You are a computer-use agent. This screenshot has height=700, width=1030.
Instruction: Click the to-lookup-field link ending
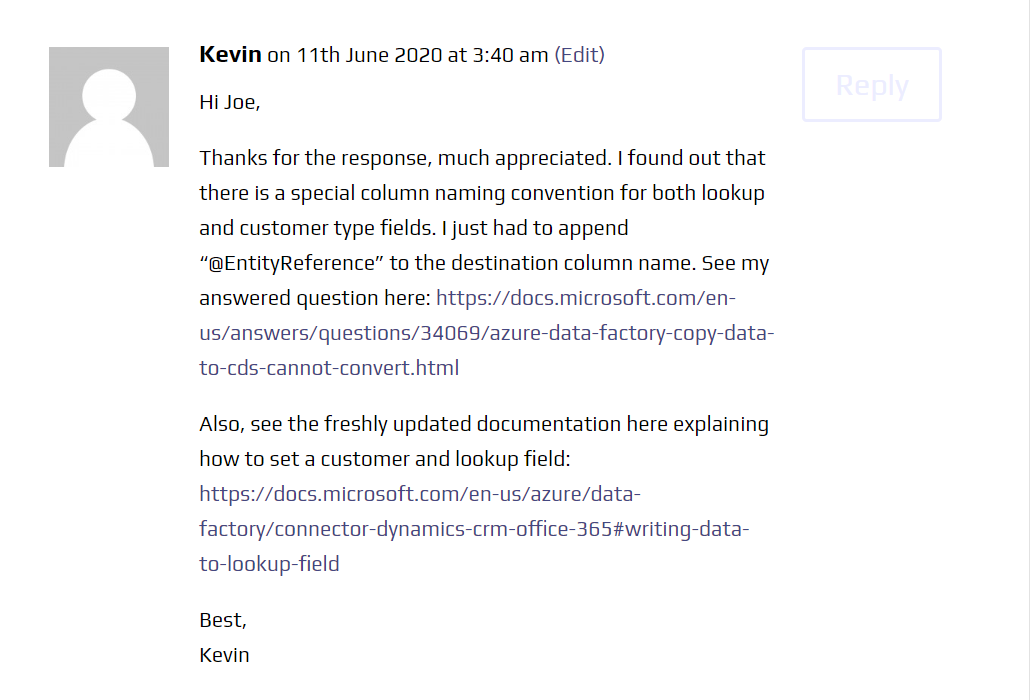tap(269, 563)
